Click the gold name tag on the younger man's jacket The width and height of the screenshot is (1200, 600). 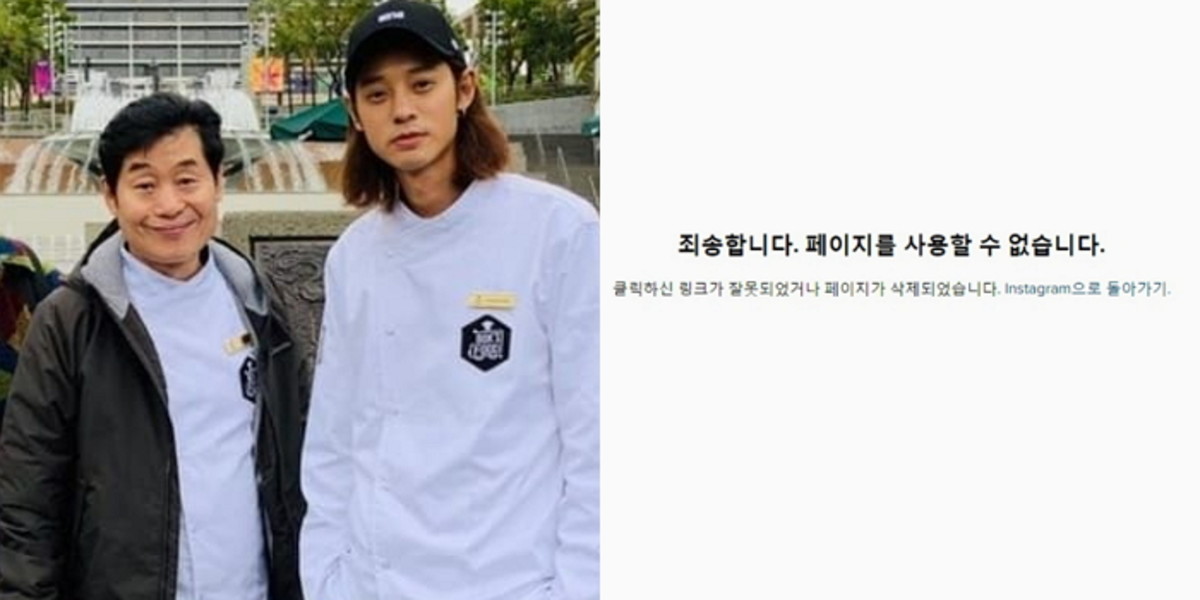(x=491, y=300)
